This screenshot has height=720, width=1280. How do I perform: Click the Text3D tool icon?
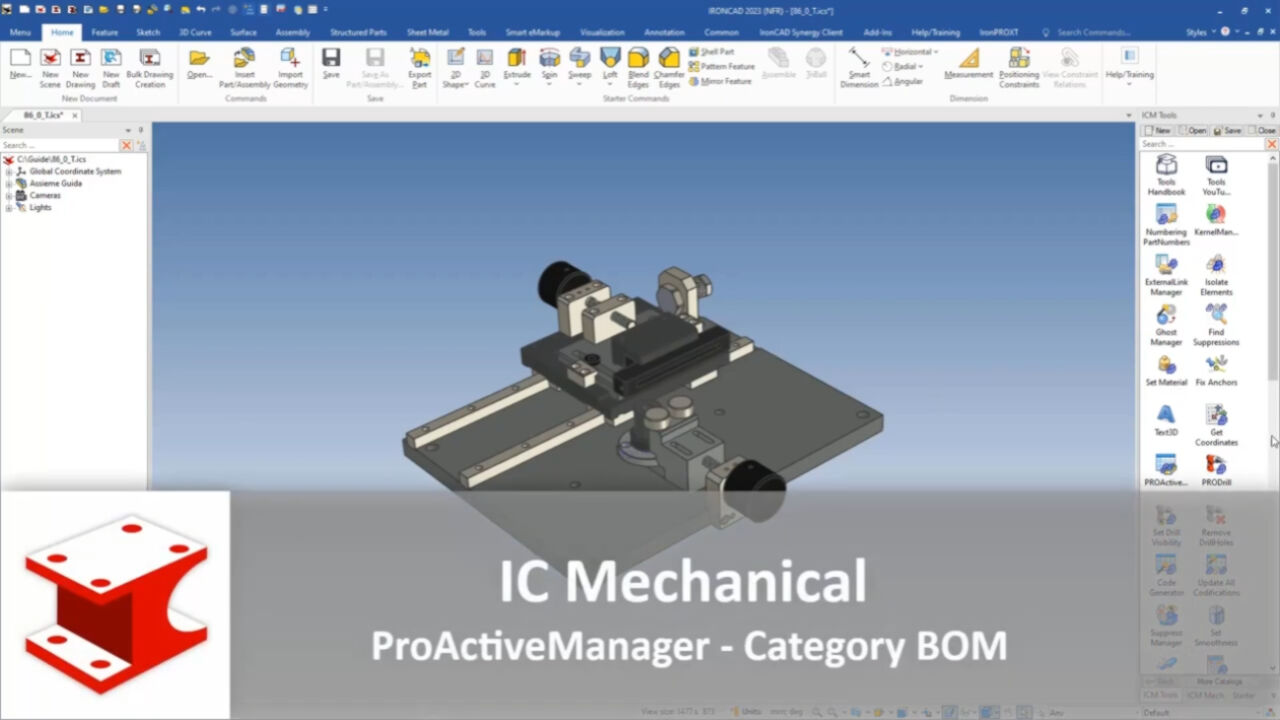pos(1166,418)
